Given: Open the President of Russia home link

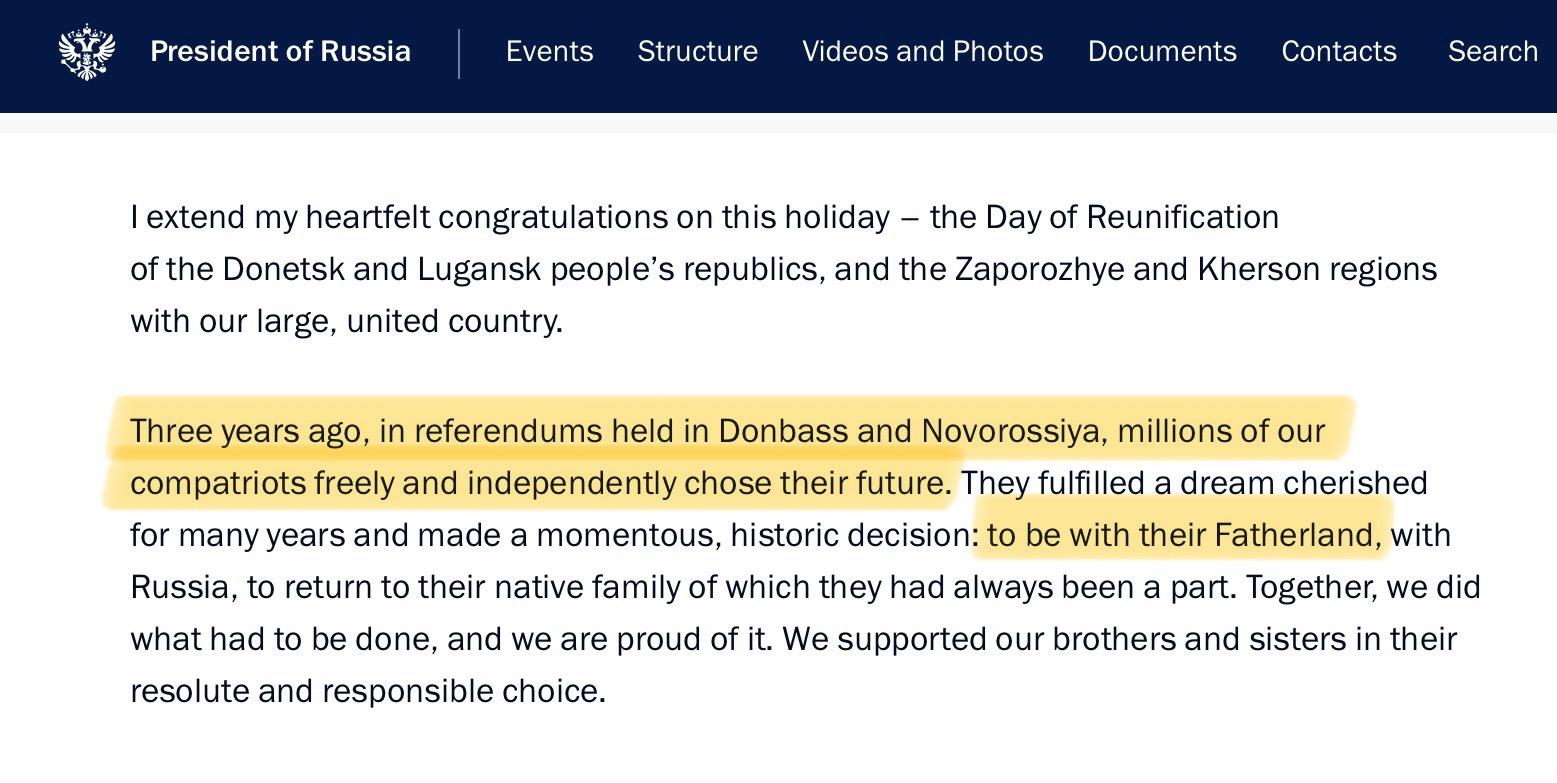Looking at the screenshot, I should [280, 52].
